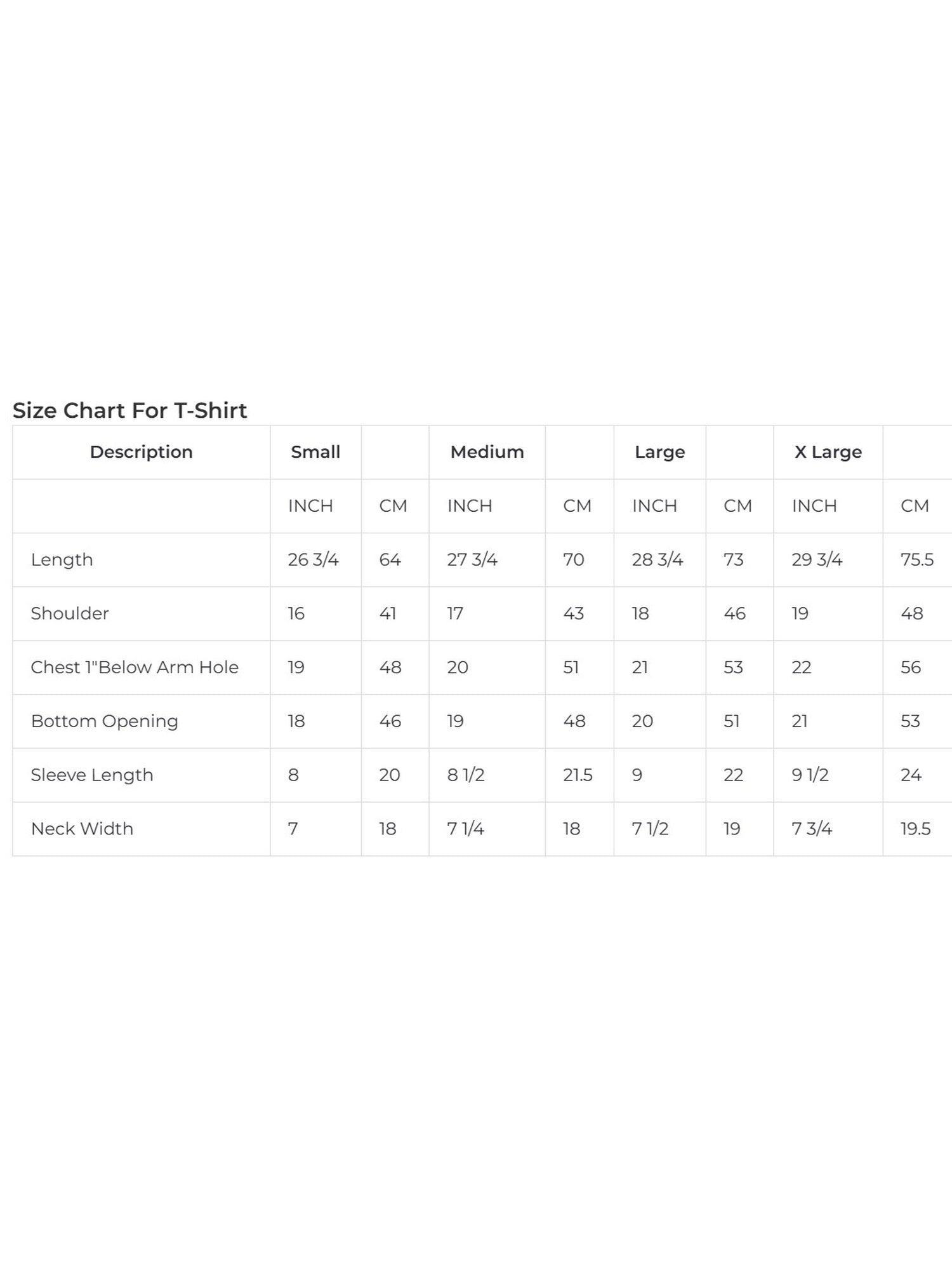Click the Medium size column header
The width and height of the screenshot is (952, 1270).
click(487, 452)
